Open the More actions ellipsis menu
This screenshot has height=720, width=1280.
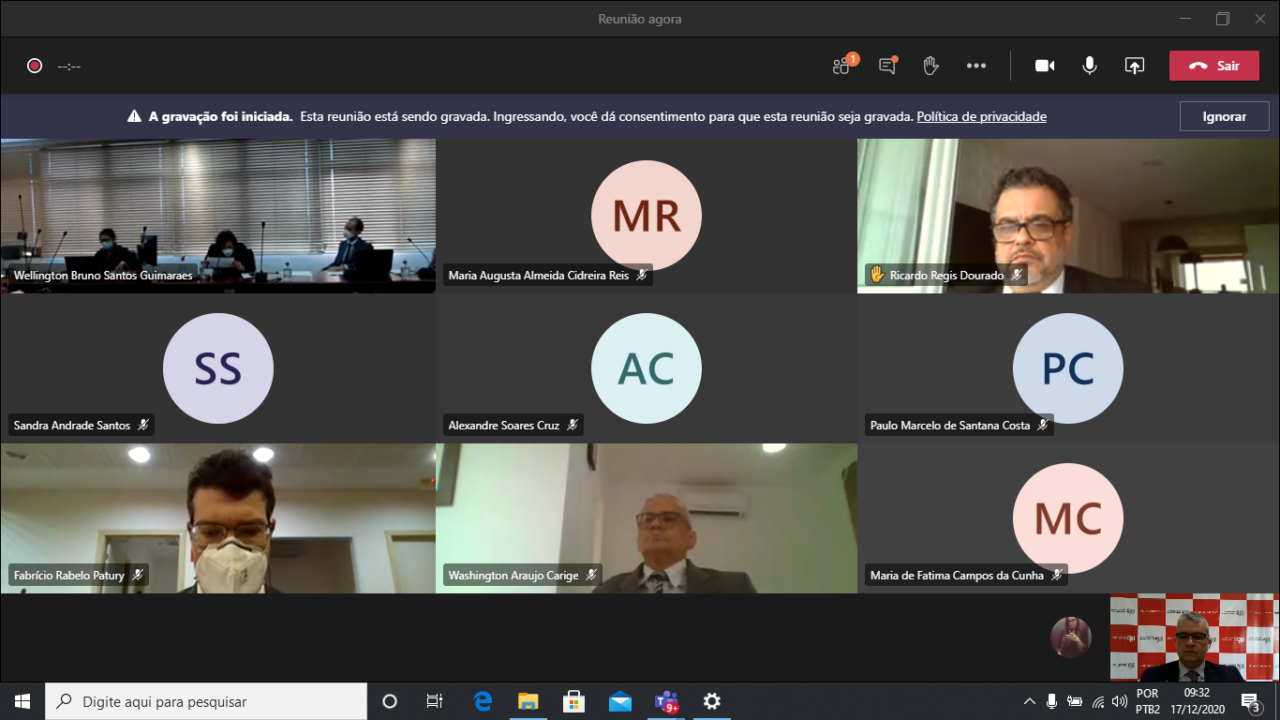[976, 66]
